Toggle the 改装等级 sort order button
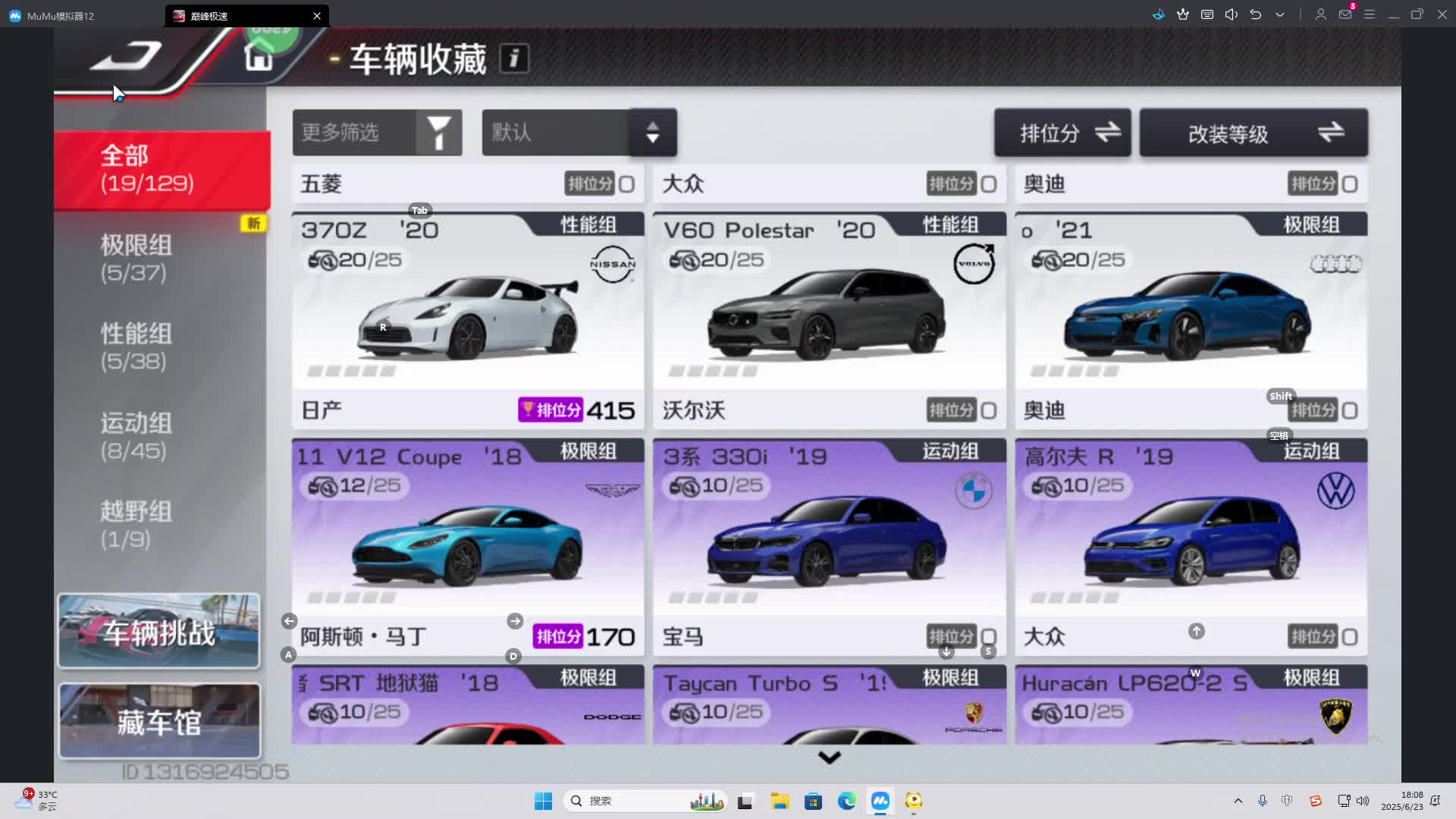The height and width of the screenshot is (819, 1456). click(1254, 133)
